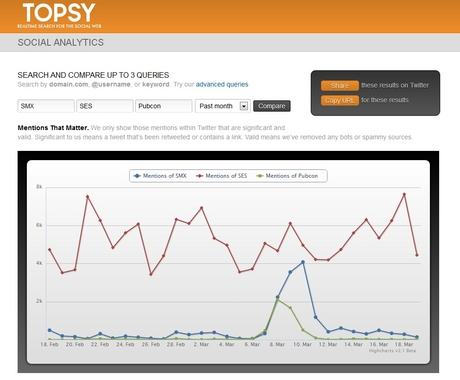460x380 pixels.
Task: Click the '12. Mar' x-axis label
Action: pyautogui.click(x=328, y=344)
